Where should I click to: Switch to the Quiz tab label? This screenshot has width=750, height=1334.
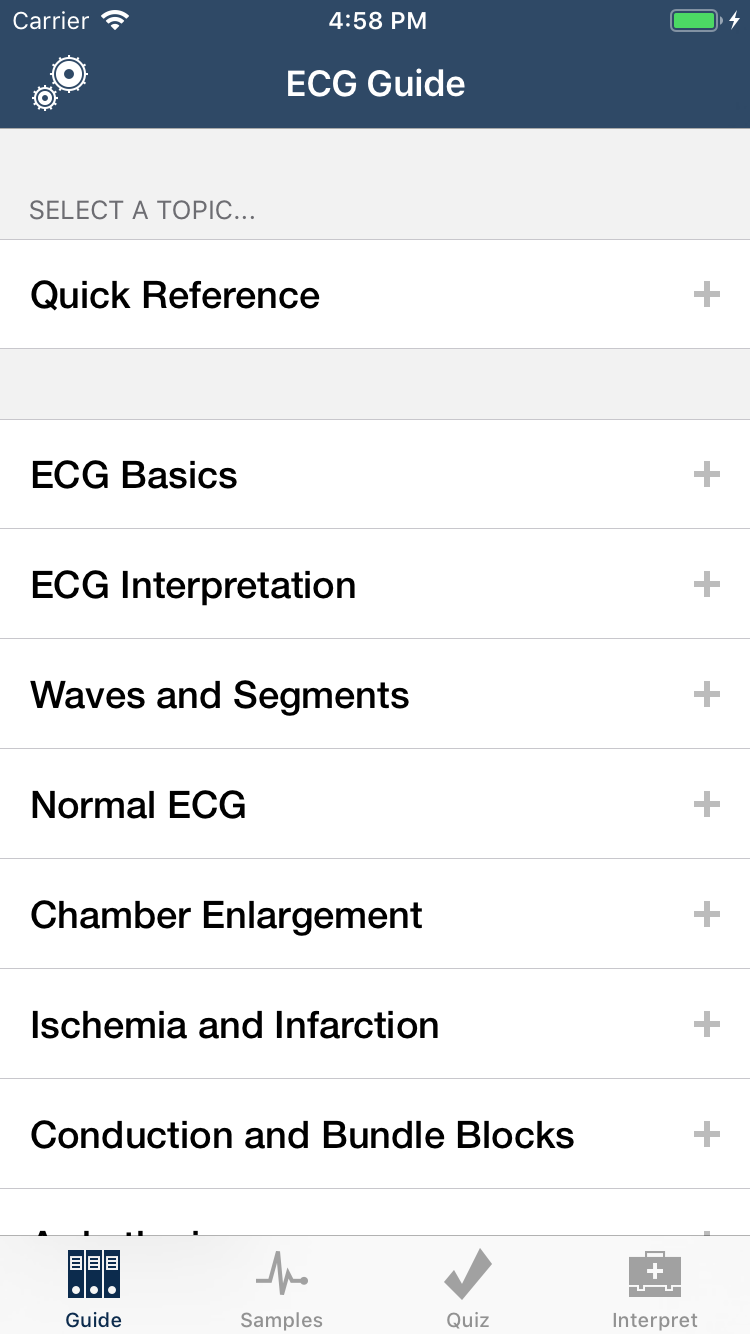click(x=468, y=1320)
